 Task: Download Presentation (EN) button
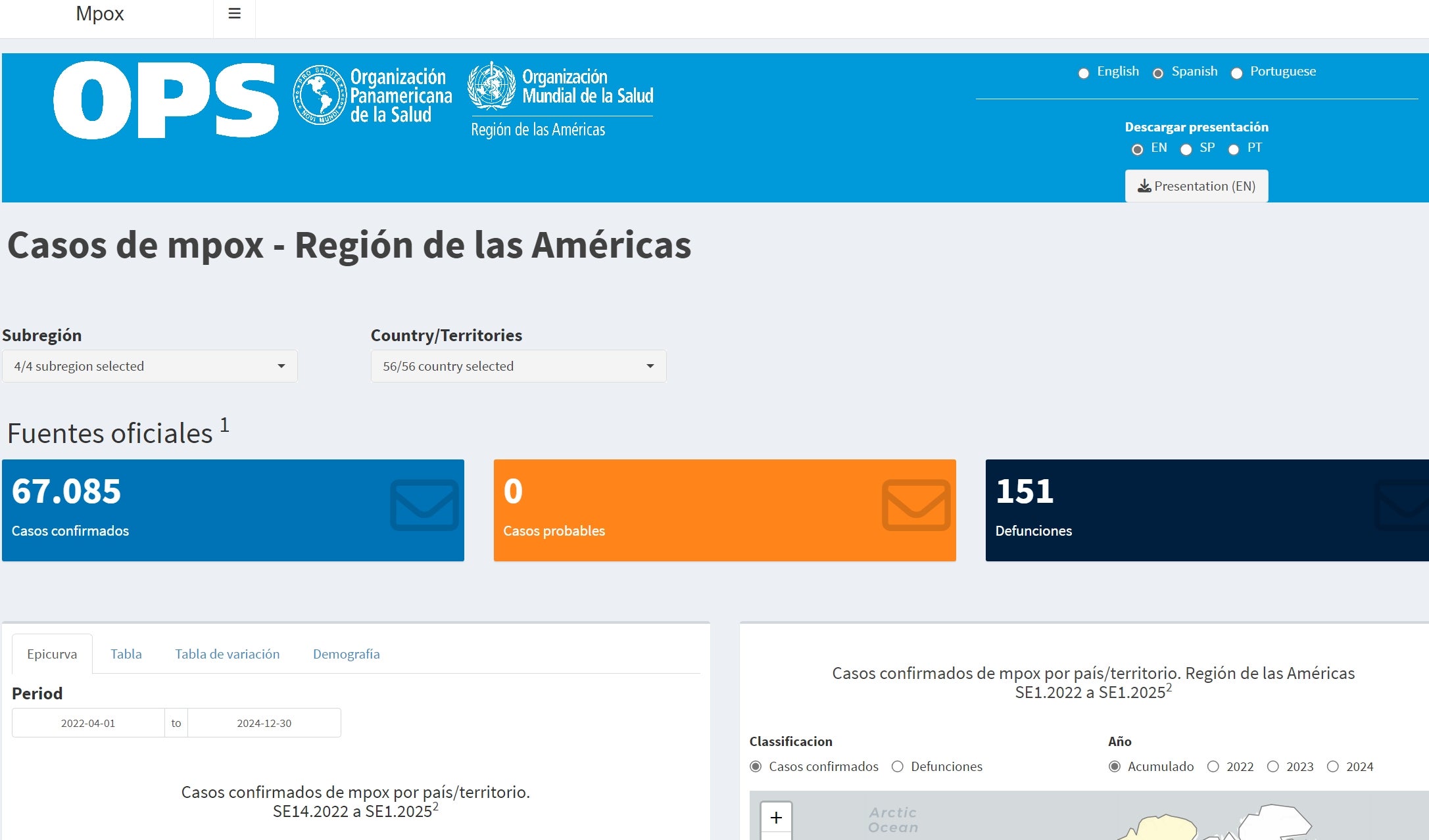click(x=1196, y=186)
